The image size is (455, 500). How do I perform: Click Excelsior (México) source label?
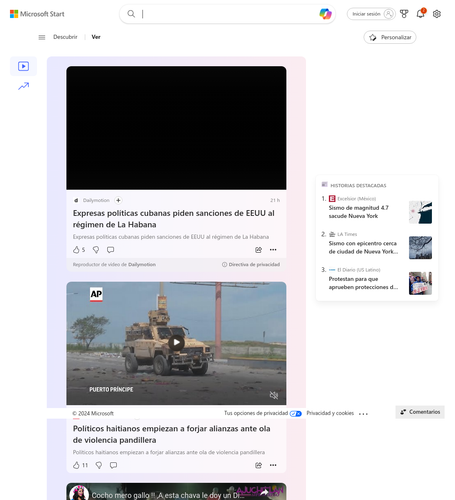[x=356, y=199]
